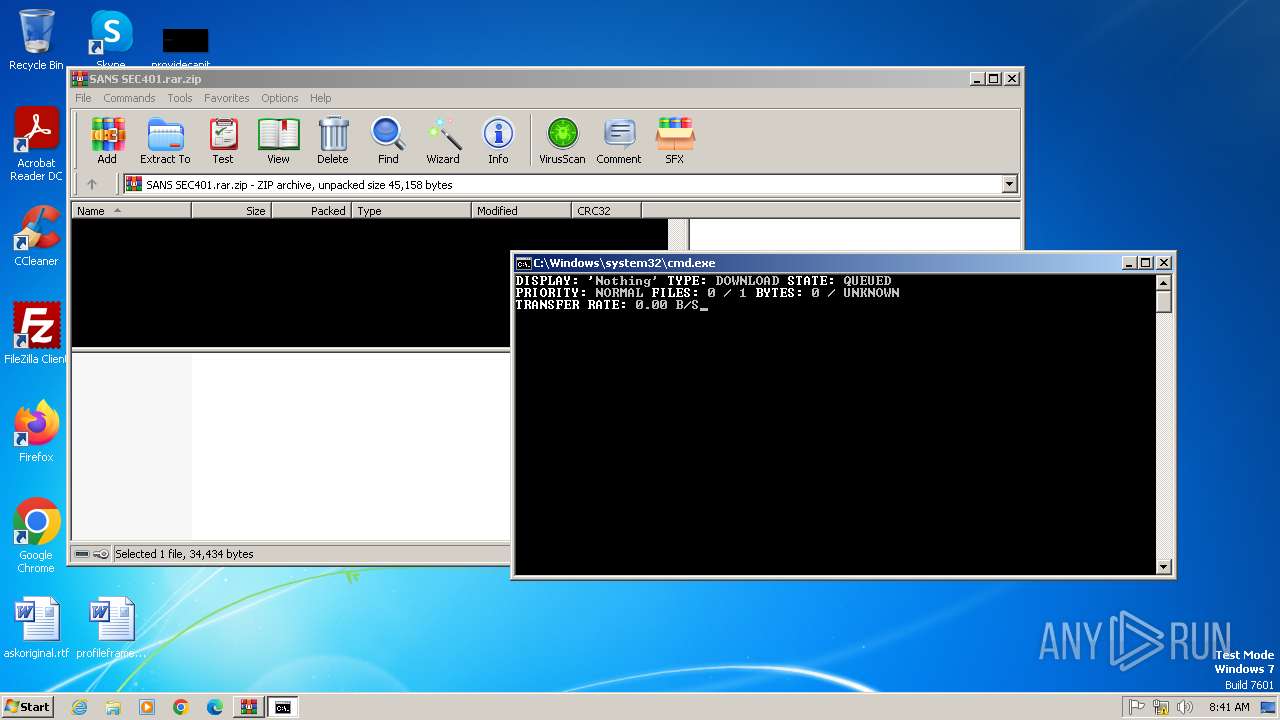Open the Skype desktop shortcut
The height and width of the screenshot is (720, 1280).
pyautogui.click(x=111, y=40)
